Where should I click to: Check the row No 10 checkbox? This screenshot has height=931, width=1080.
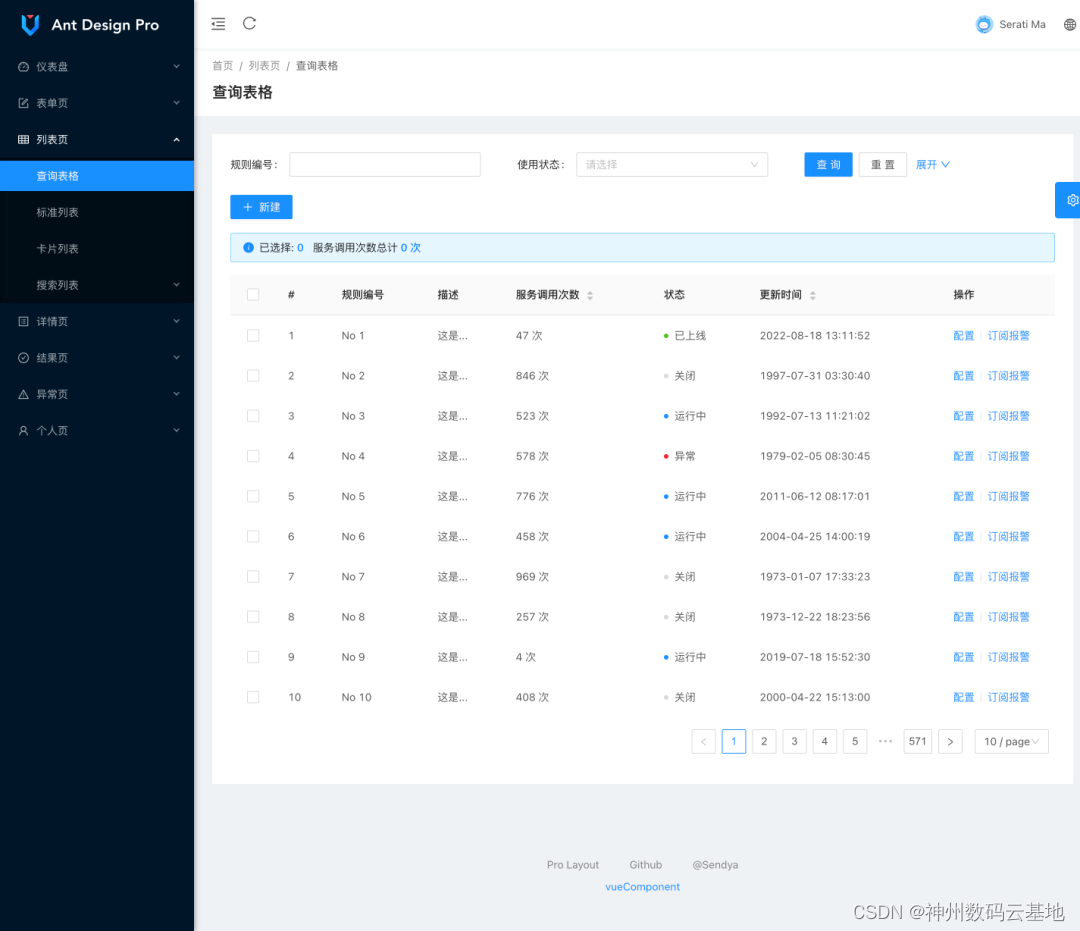point(253,698)
